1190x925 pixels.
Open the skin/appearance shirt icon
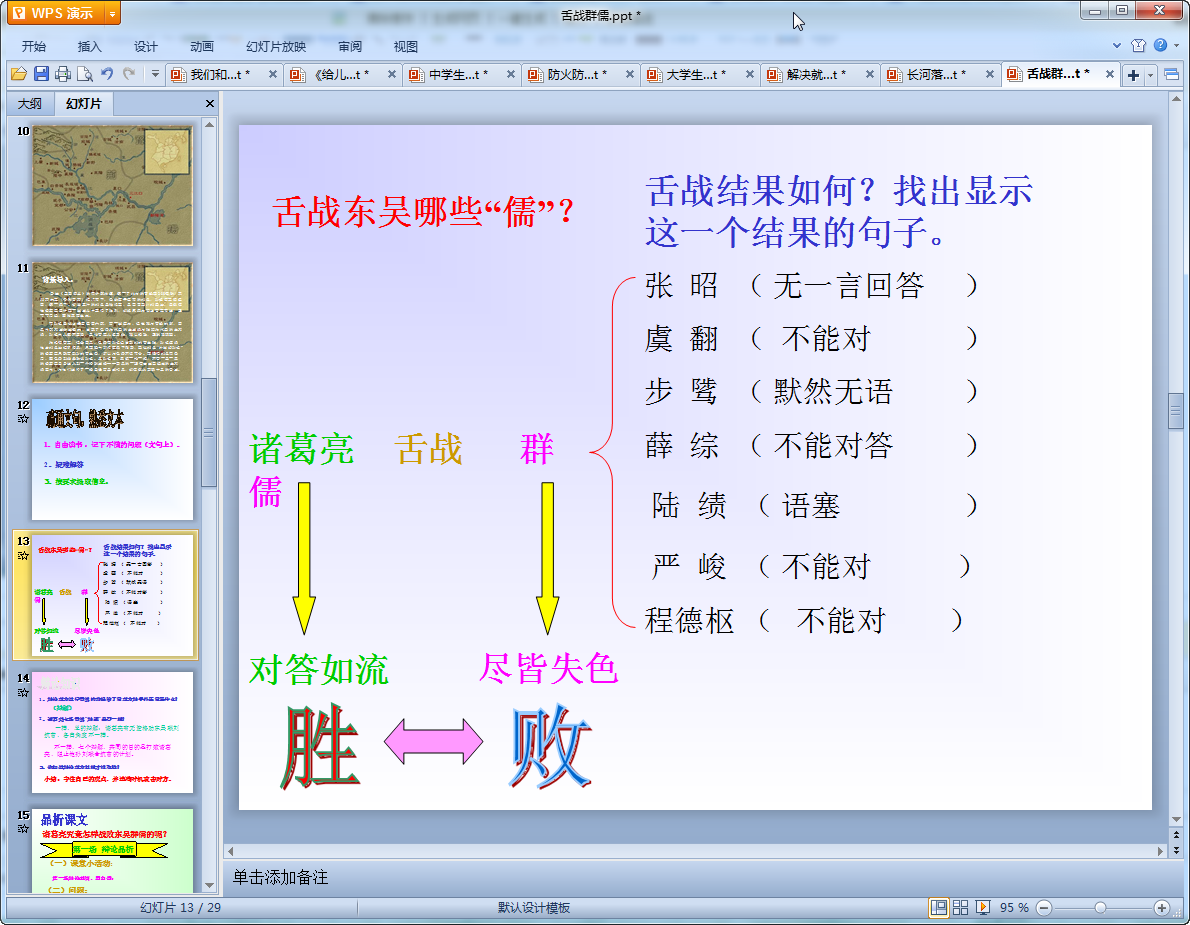(x=1138, y=46)
